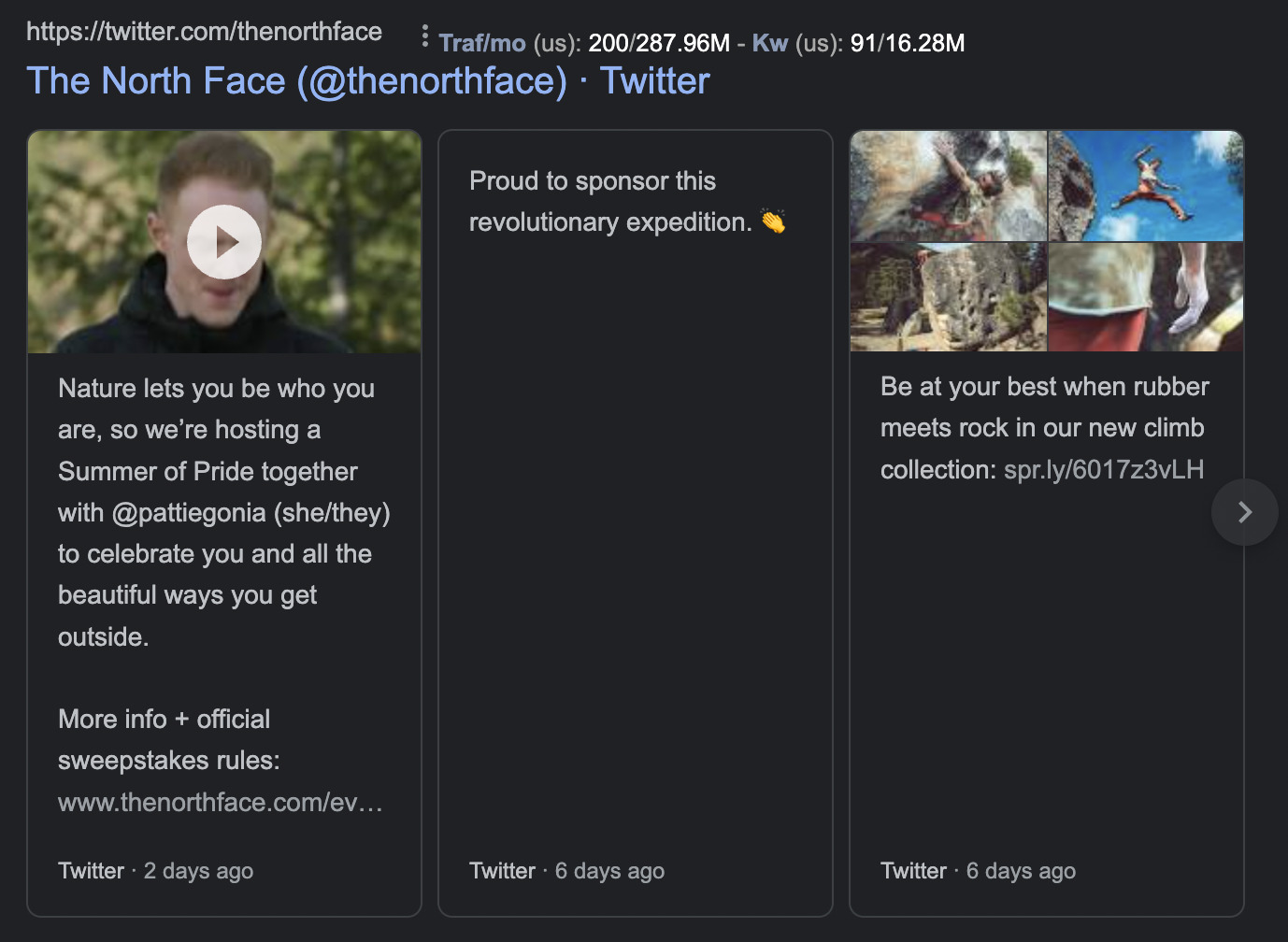Open the three-dot menu beside the URL
The width and height of the screenshot is (1288, 942).
pos(424,36)
